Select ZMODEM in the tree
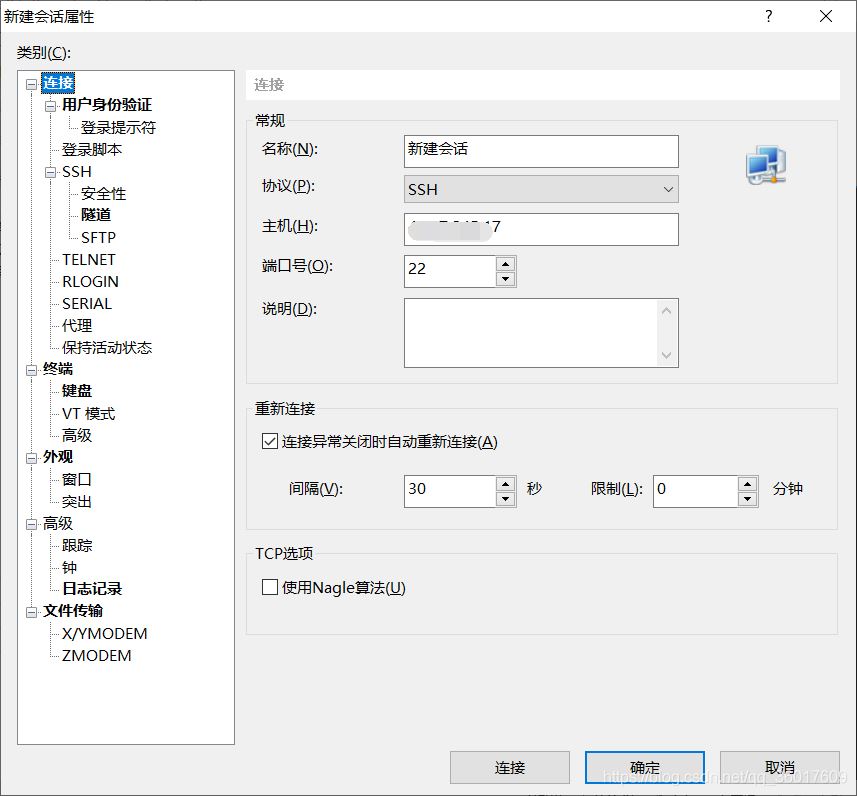 [96, 655]
